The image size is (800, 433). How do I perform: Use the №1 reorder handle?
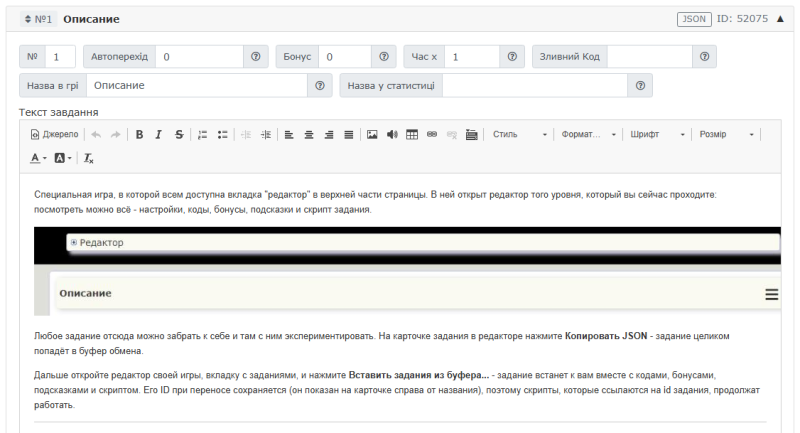coord(39,19)
